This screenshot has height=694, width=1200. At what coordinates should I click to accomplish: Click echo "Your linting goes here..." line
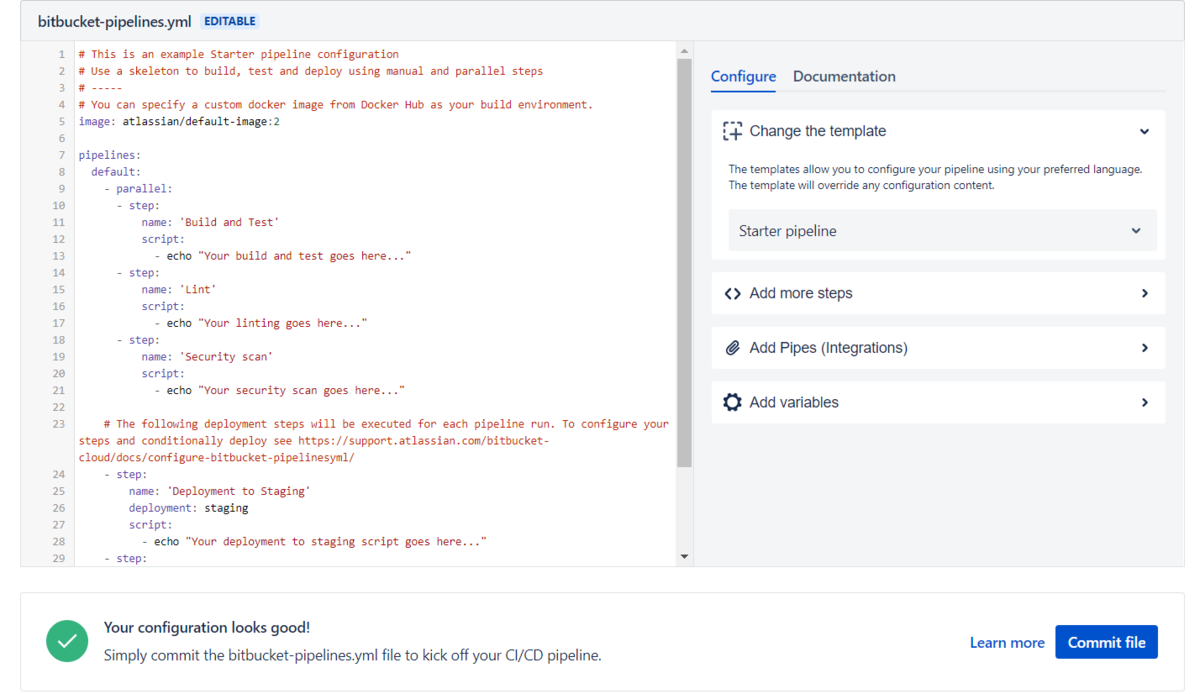coord(261,323)
